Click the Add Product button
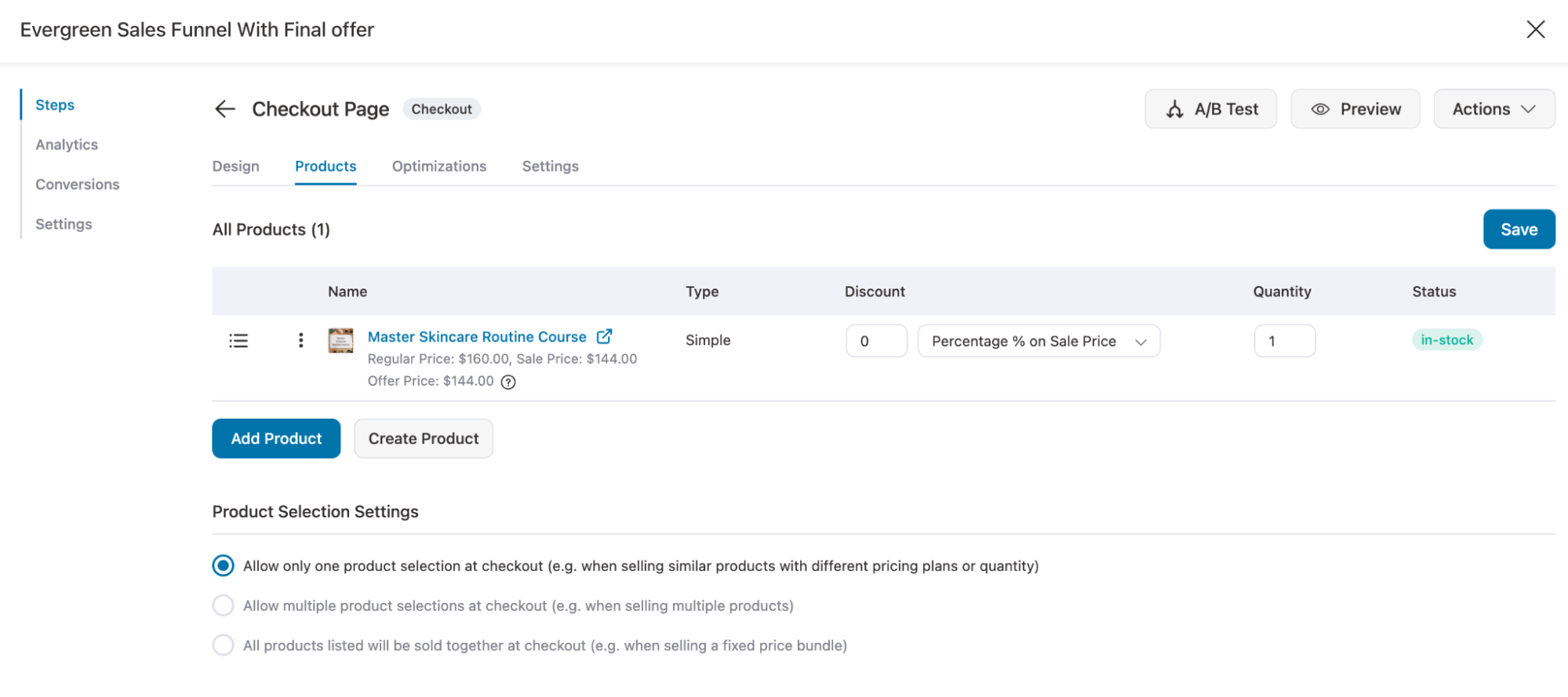1568x697 pixels. click(x=276, y=438)
